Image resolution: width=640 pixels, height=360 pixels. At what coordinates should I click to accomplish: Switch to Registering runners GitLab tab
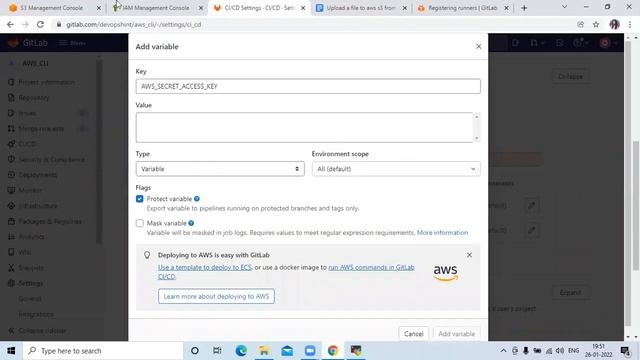click(462, 8)
